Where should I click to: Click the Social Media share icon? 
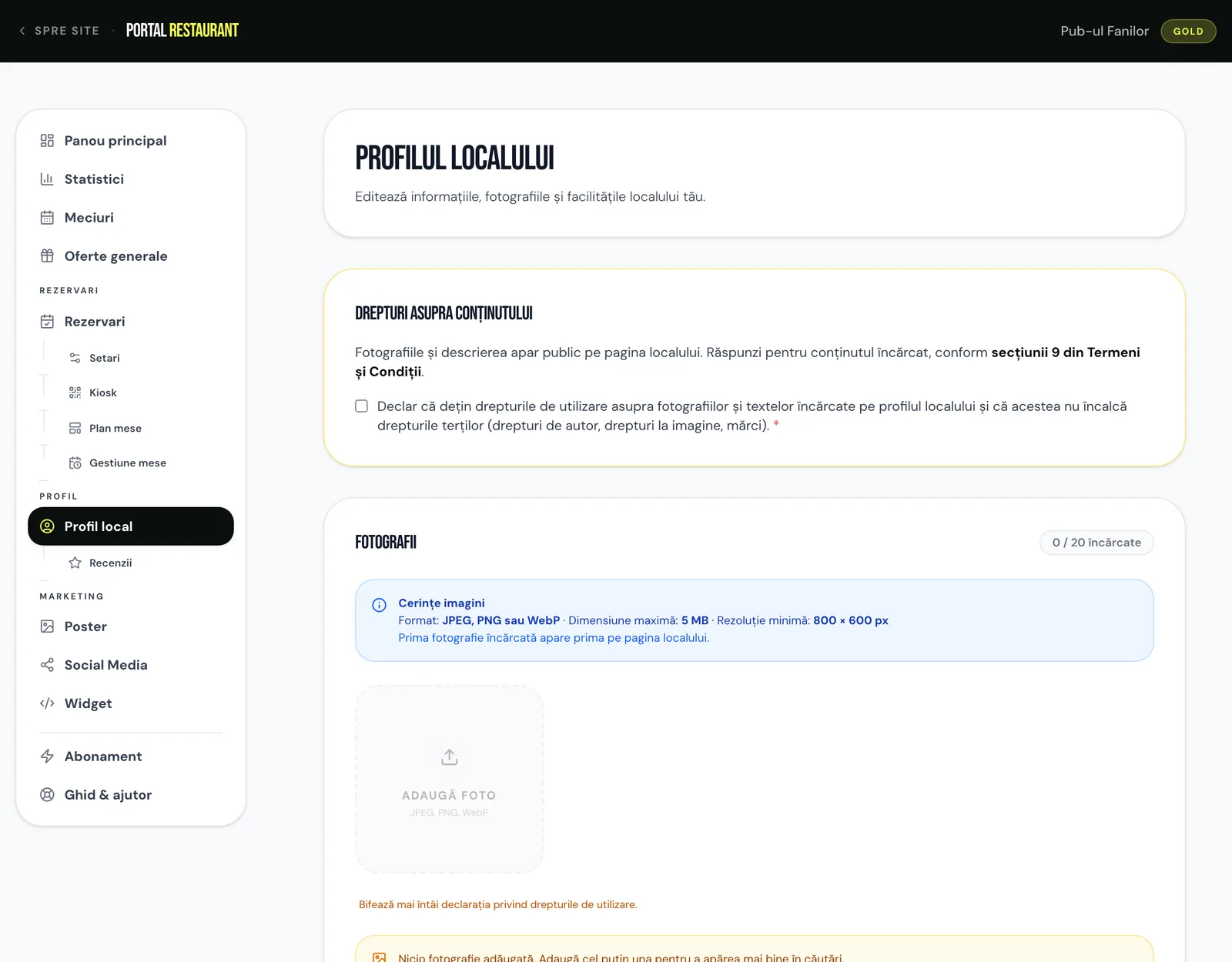tap(47, 664)
